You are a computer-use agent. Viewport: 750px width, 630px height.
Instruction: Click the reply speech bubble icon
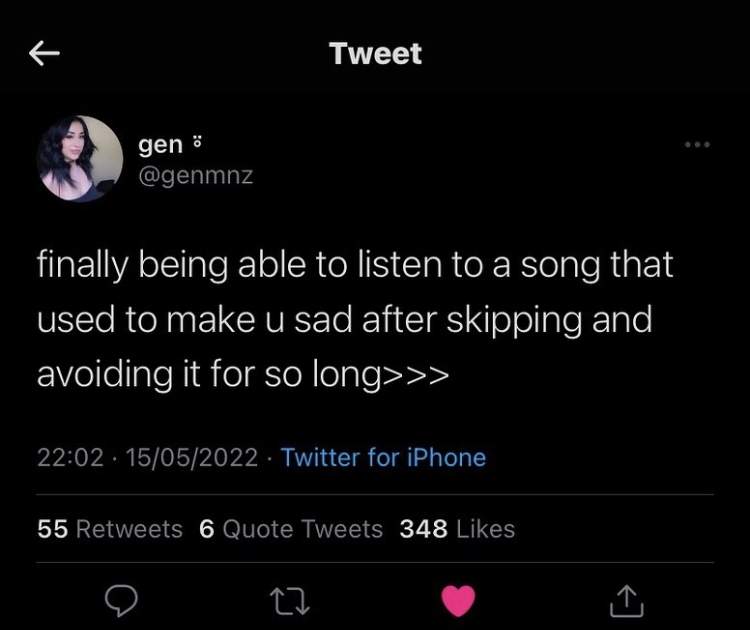[122, 600]
